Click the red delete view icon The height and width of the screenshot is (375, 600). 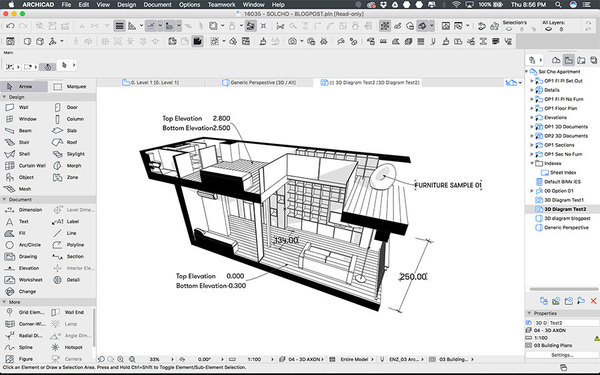[x=593, y=301]
